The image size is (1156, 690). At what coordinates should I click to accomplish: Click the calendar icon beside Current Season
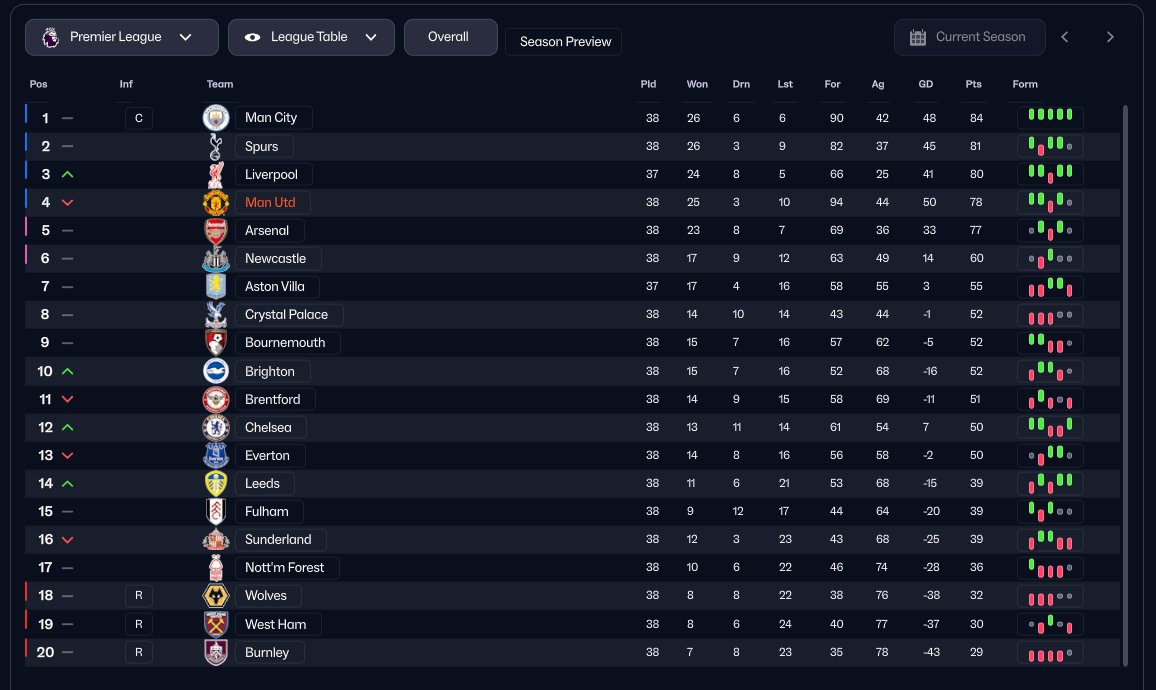(x=918, y=37)
